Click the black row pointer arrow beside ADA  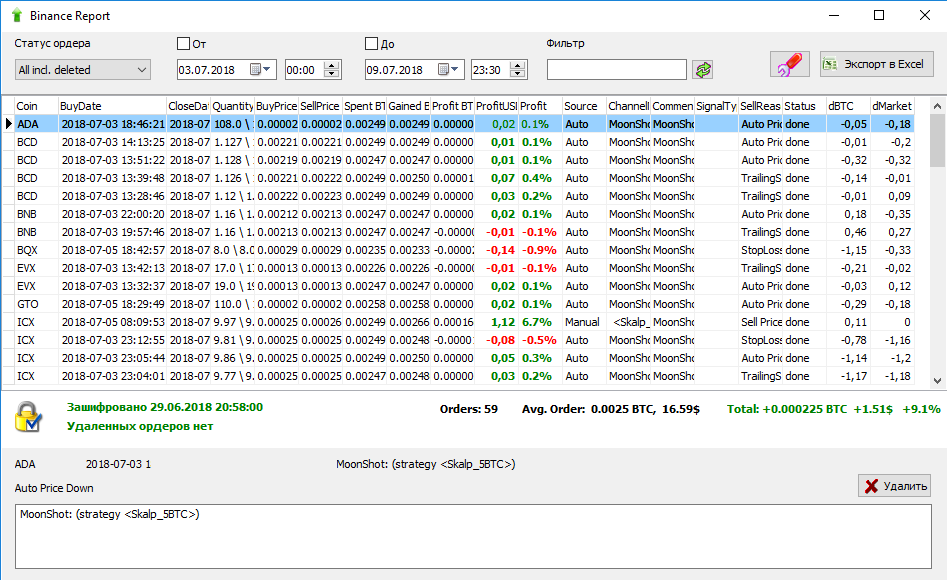tap(8, 124)
